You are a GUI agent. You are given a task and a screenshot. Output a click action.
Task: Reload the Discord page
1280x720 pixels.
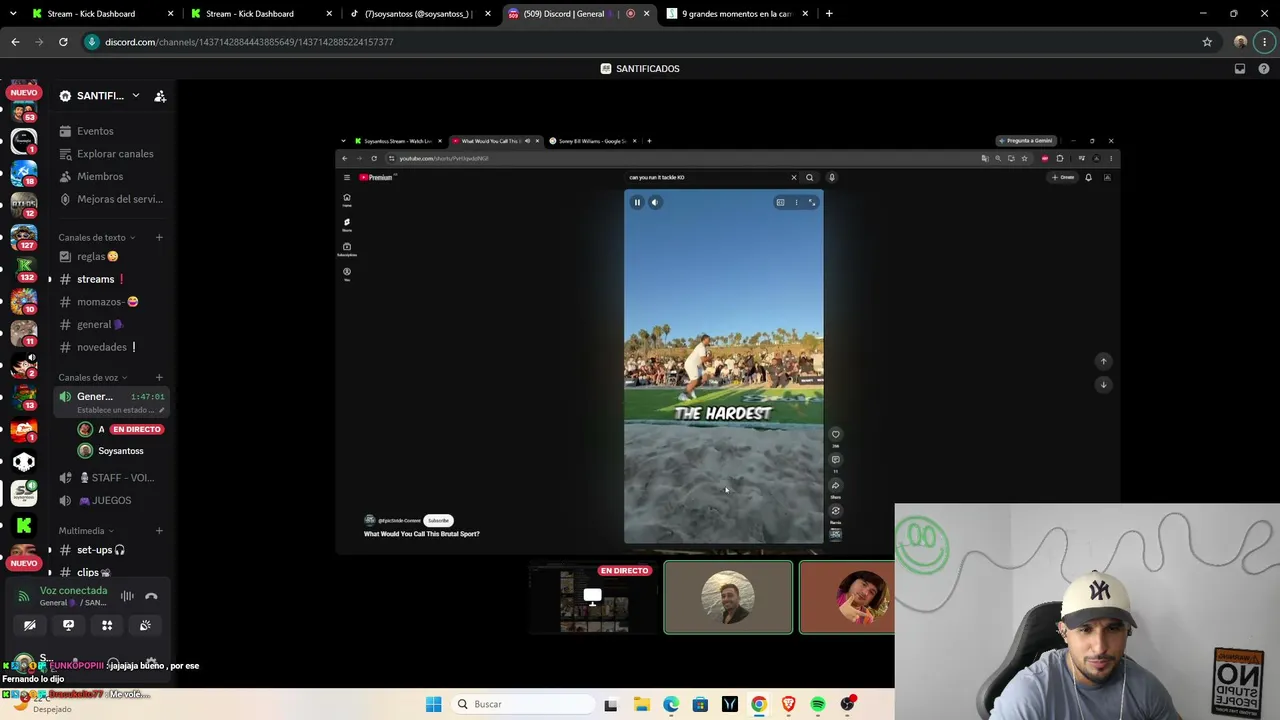pos(63,42)
